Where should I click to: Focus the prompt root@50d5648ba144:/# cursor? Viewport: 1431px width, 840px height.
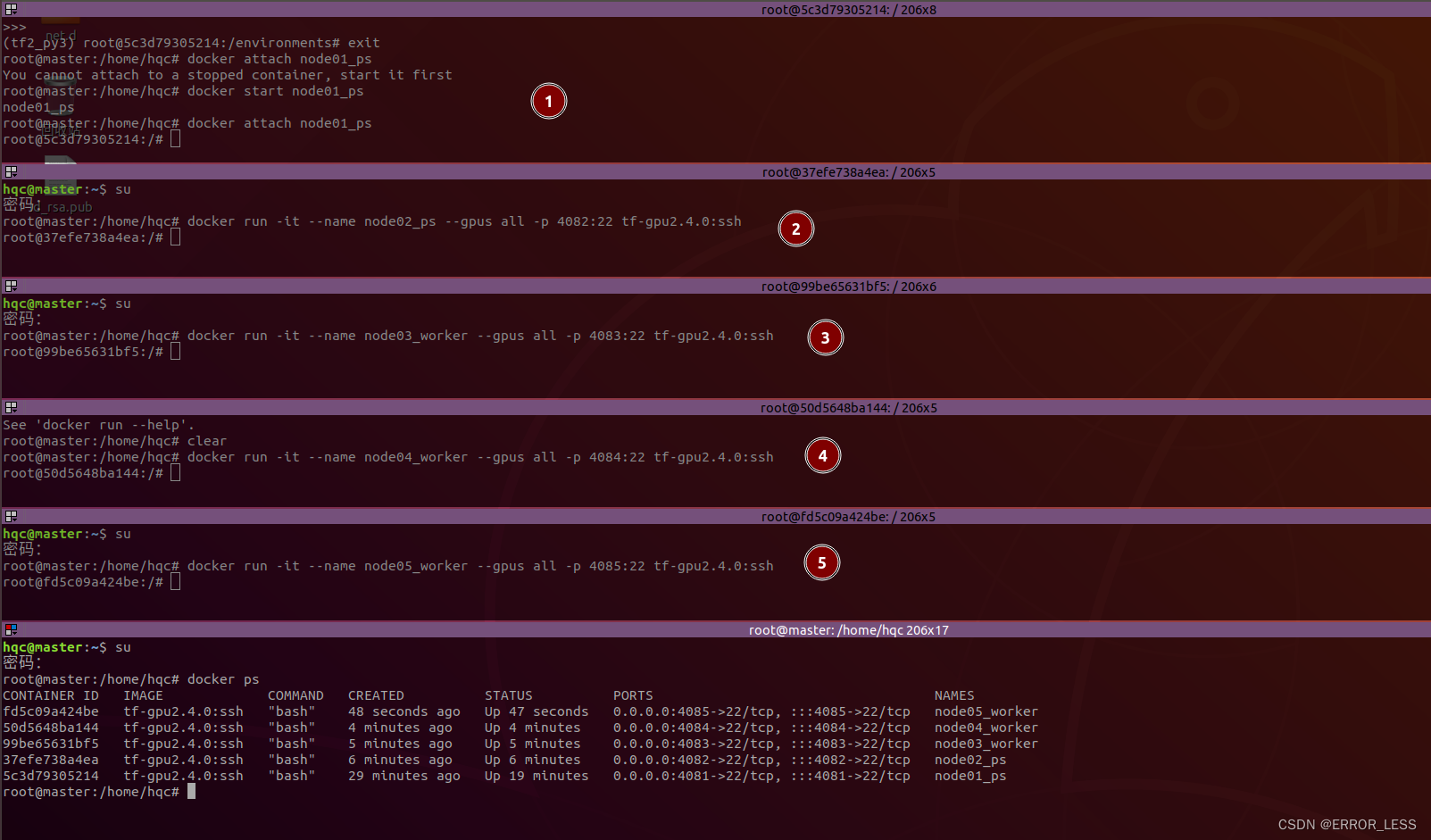175,473
